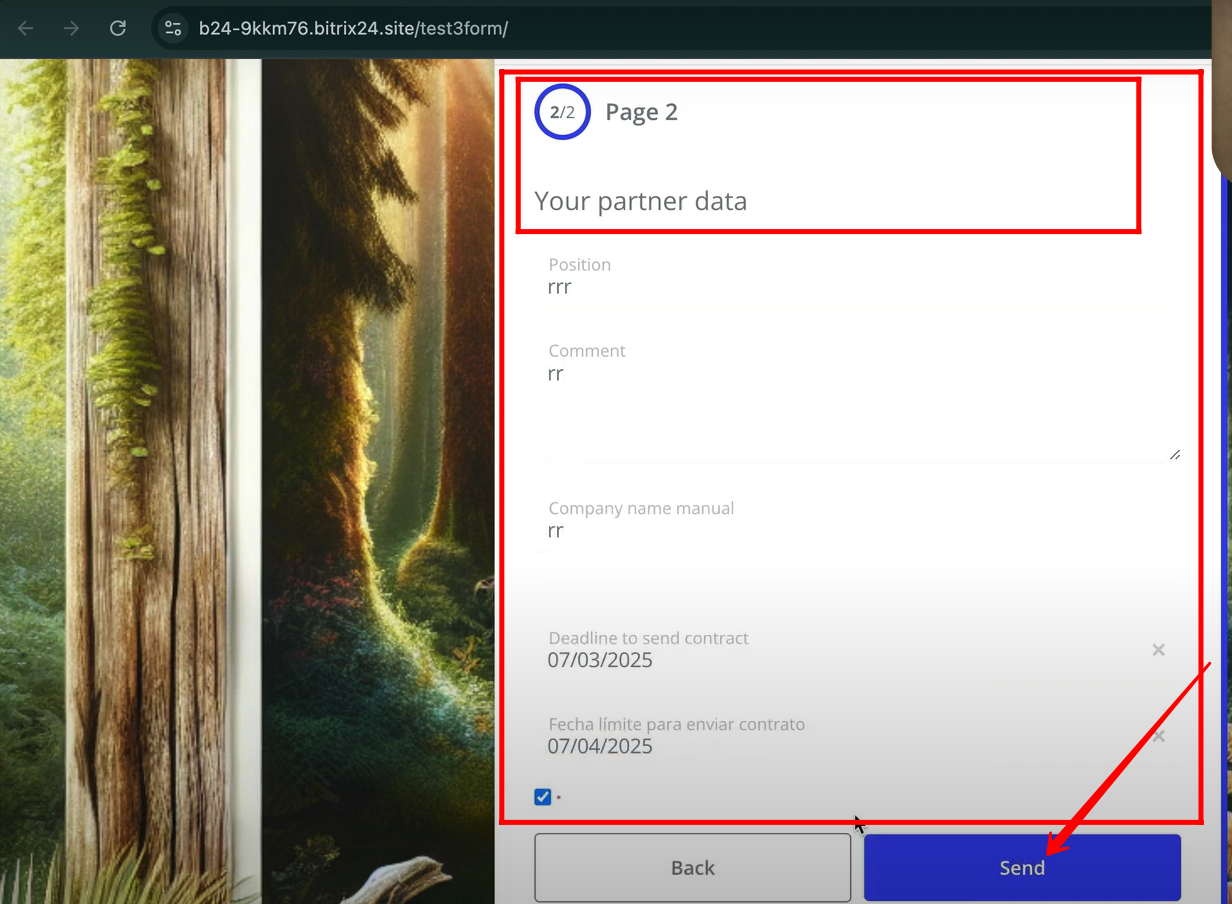This screenshot has height=904, width=1232.
Task: Click the Comment area resize handle
Action: pos(1174,453)
